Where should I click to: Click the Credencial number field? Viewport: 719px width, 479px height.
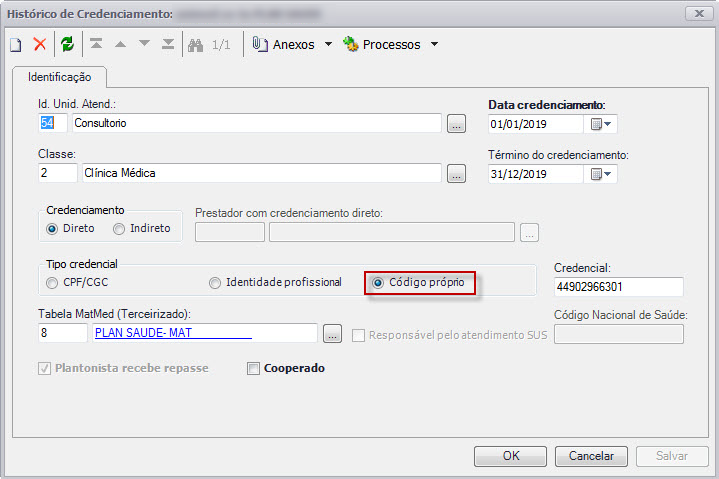coord(619,287)
